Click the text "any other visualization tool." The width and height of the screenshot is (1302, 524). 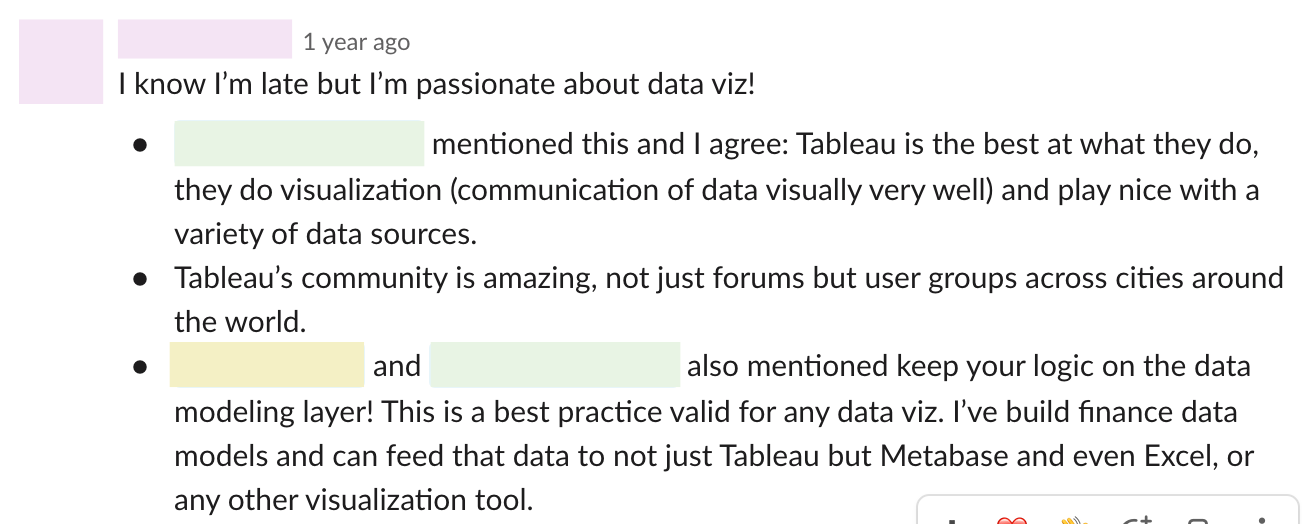[354, 499]
